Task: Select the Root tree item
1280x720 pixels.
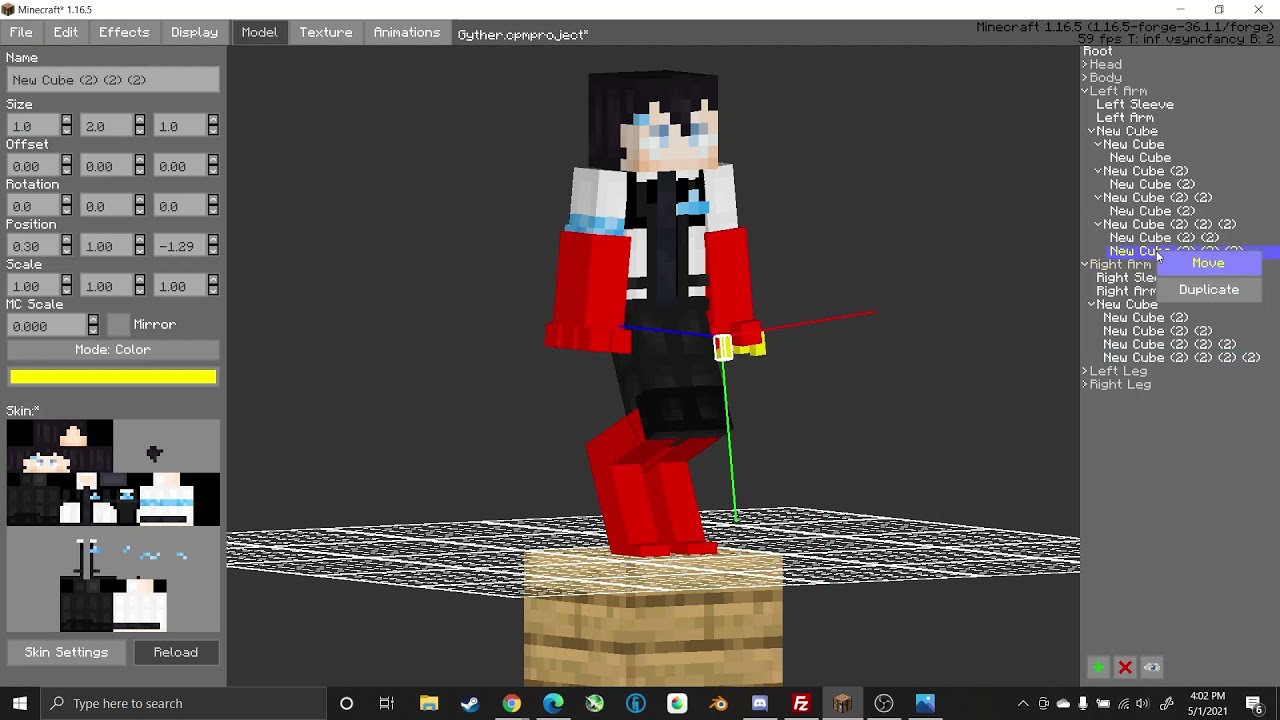Action: (1097, 52)
